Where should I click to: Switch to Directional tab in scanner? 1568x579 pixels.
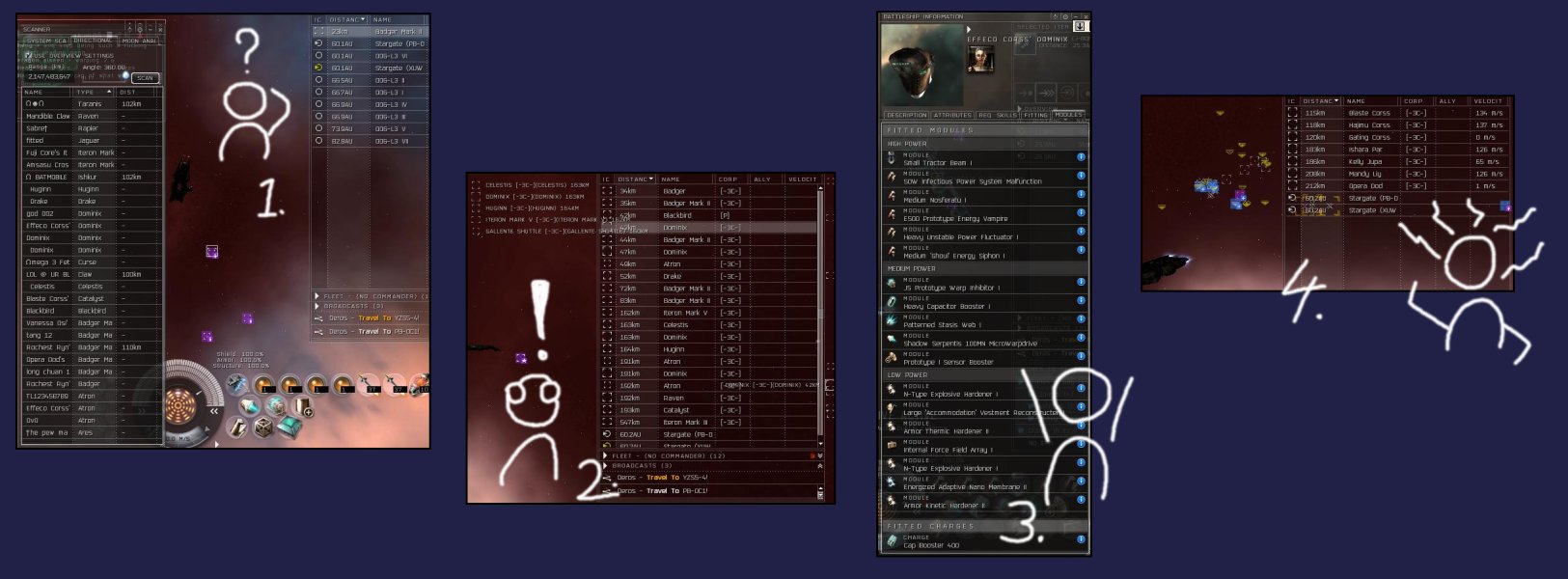tap(94, 41)
